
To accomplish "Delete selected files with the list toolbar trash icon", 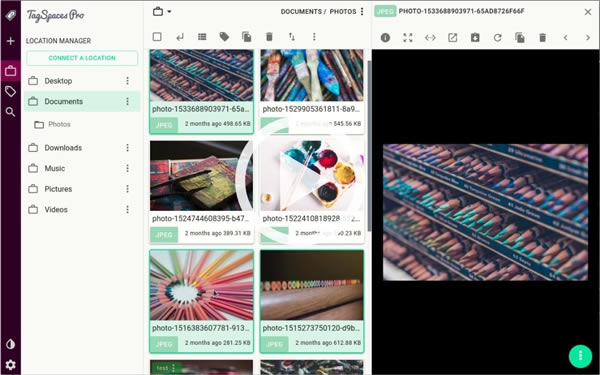I will [269, 37].
